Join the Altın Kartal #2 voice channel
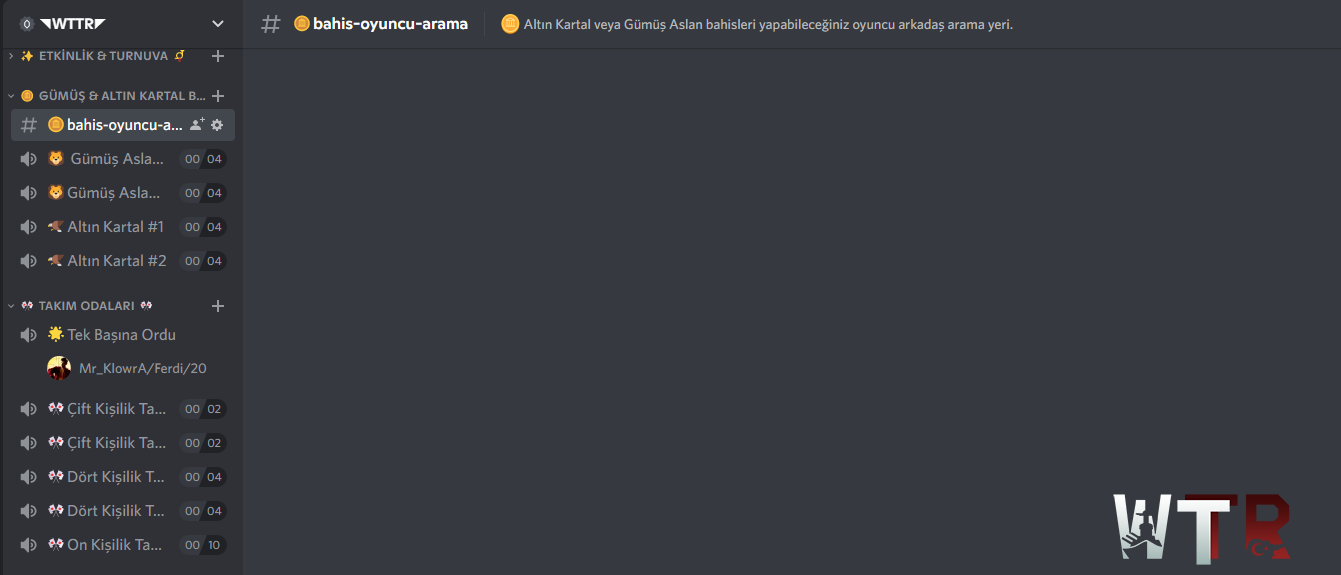1341x575 pixels. click(x=123, y=261)
